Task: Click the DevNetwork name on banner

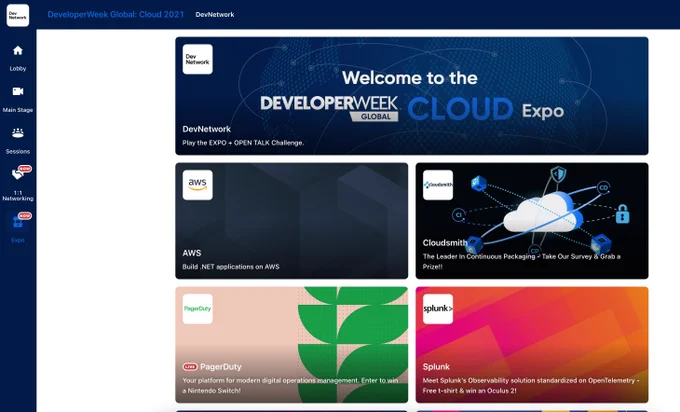Action: (206, 129)
